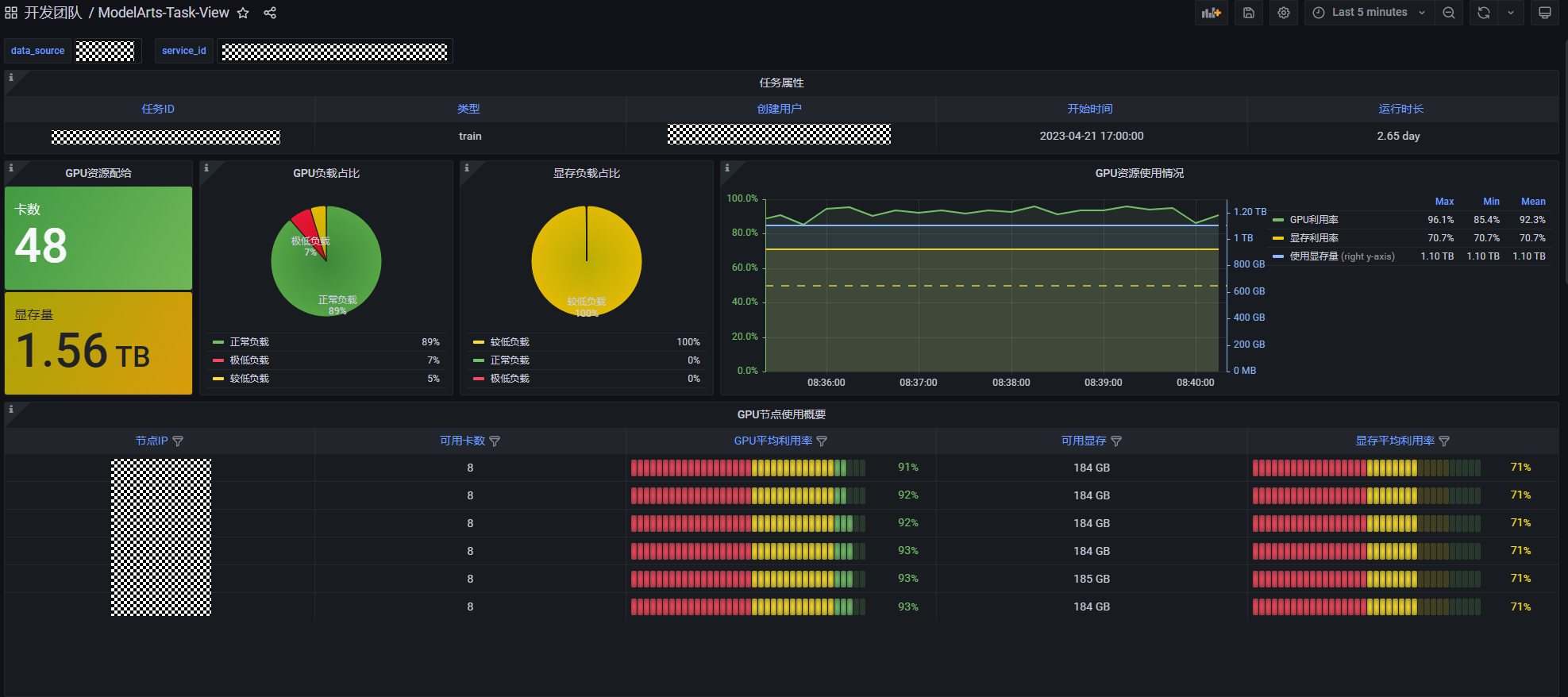Toggle 使用显存量 series in chart legend
This screenshot has height=697, width=1568.
[1313, 256]
